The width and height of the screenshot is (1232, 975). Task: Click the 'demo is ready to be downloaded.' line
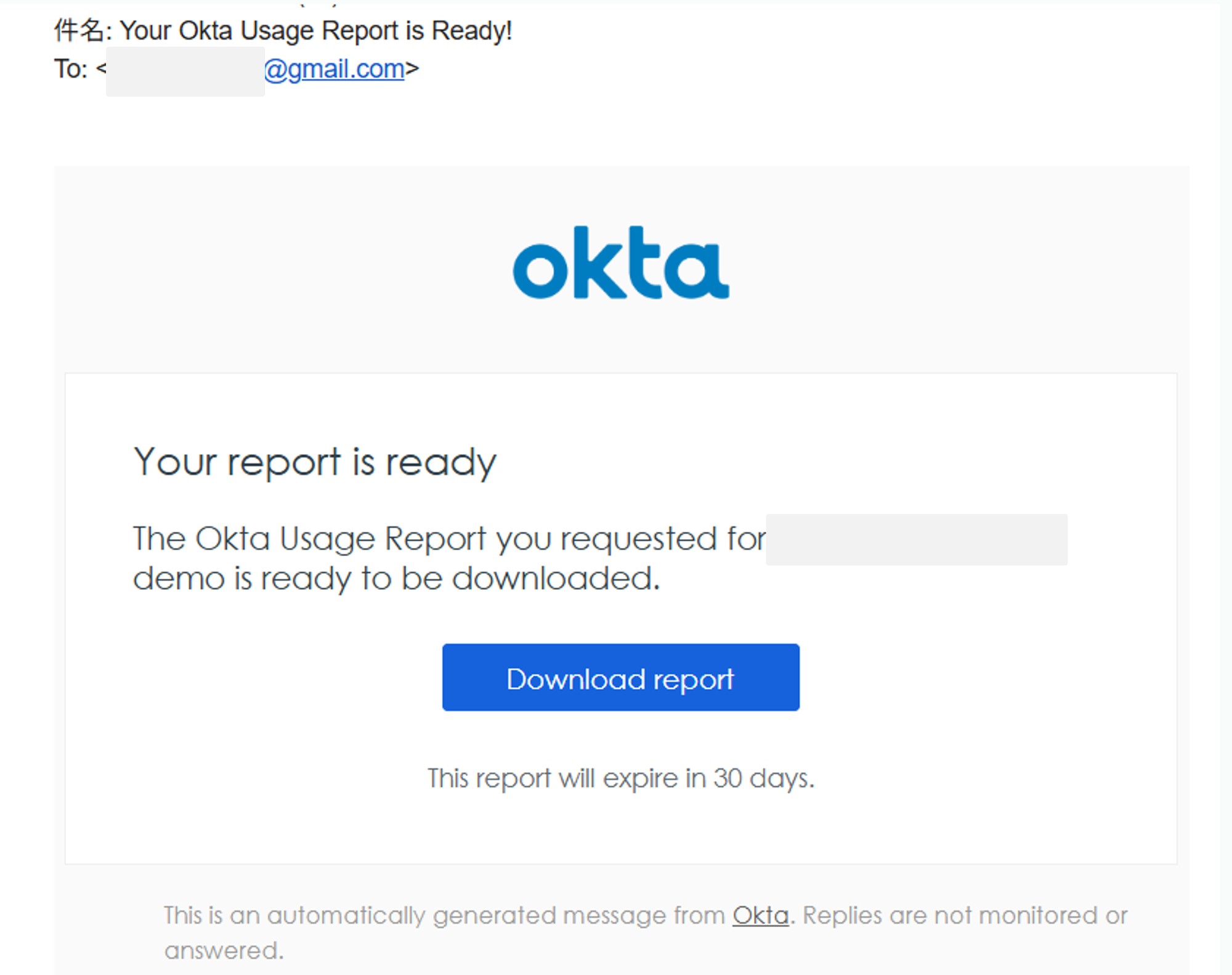396,579
